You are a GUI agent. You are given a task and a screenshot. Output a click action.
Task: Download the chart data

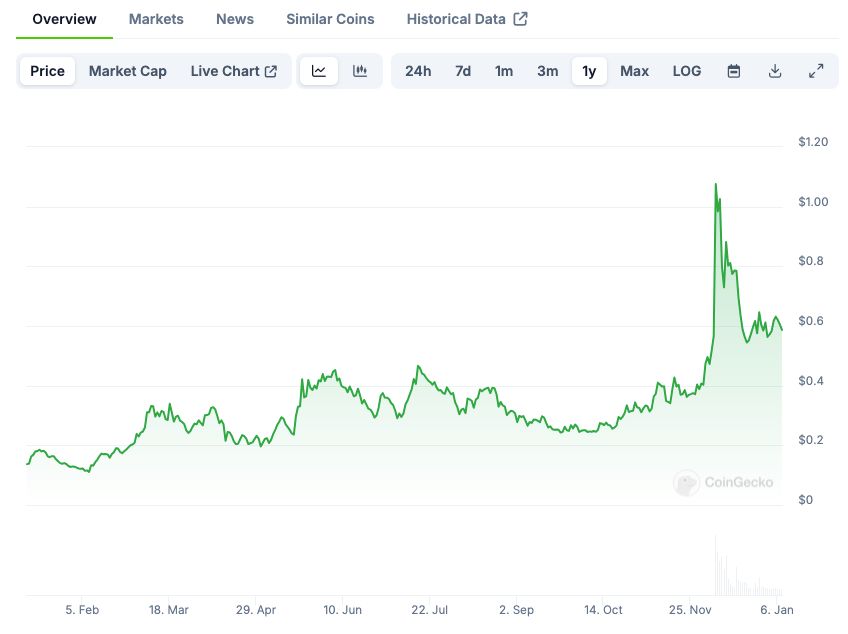point(775,71)
